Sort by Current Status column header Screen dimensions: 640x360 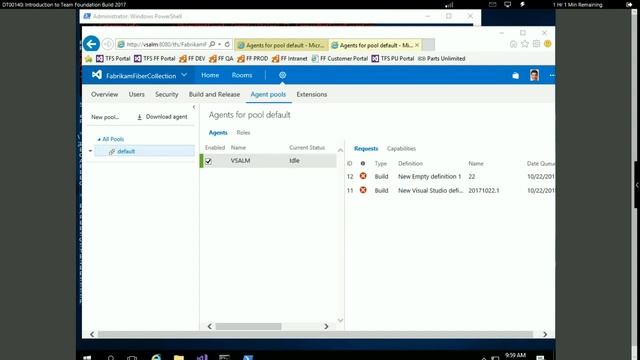307,148
